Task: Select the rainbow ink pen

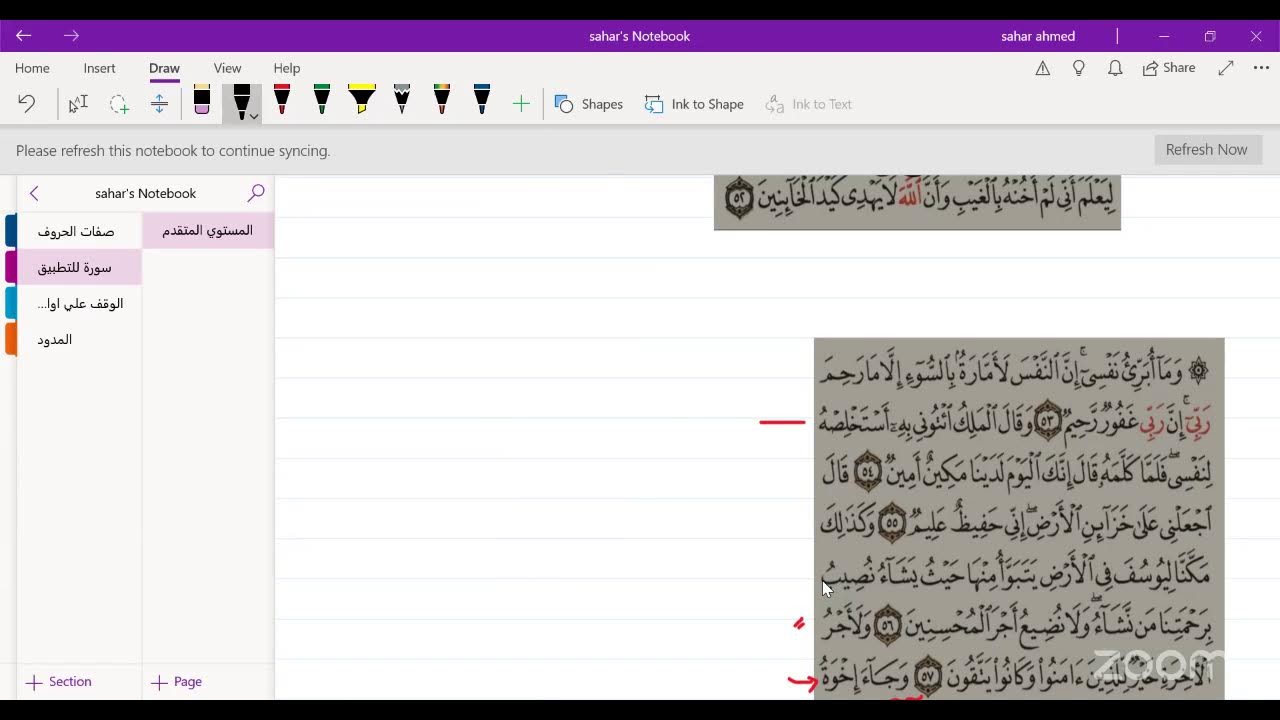Action: click(x=442, y=100)
